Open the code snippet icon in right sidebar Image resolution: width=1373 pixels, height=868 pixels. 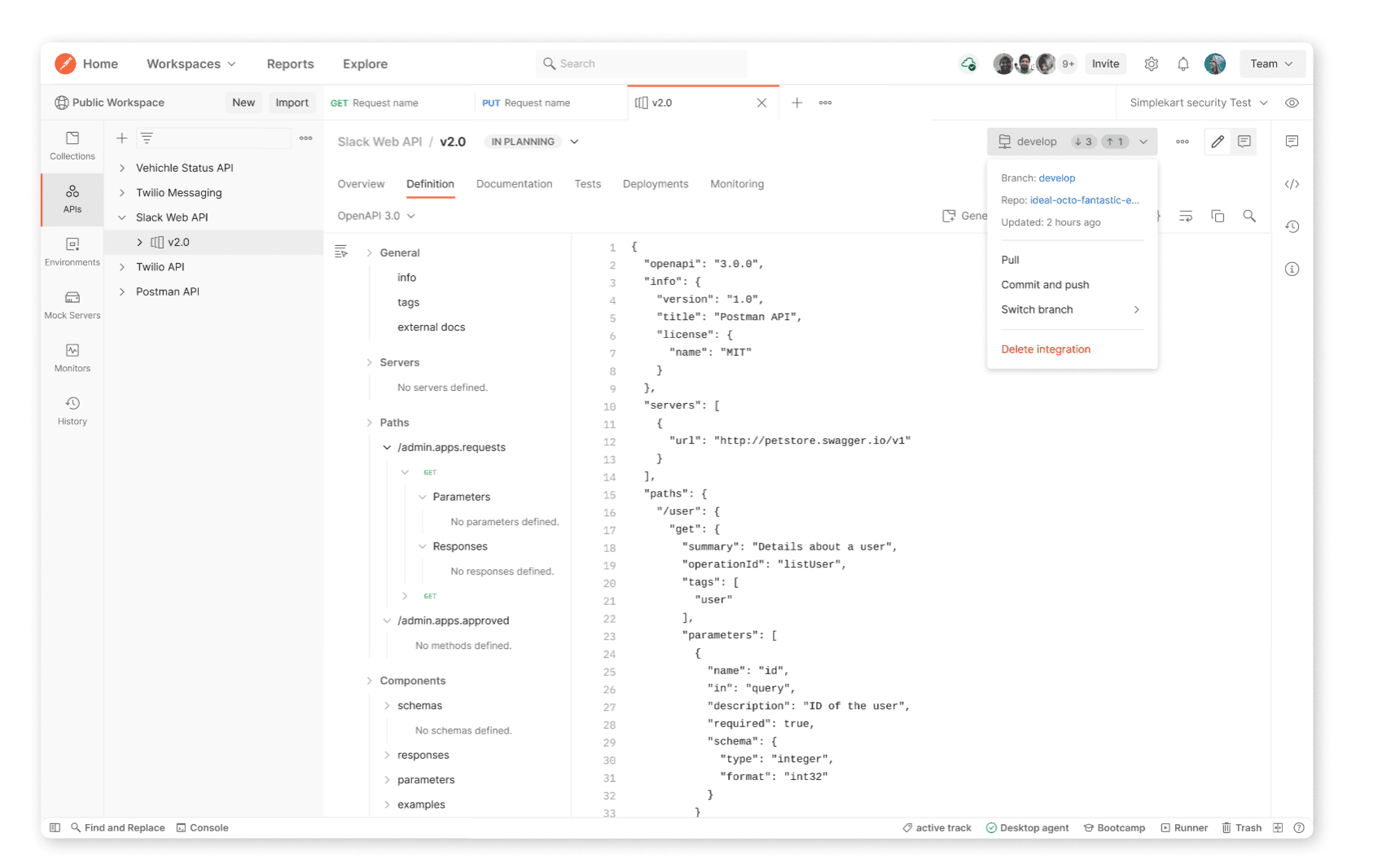1292,184
